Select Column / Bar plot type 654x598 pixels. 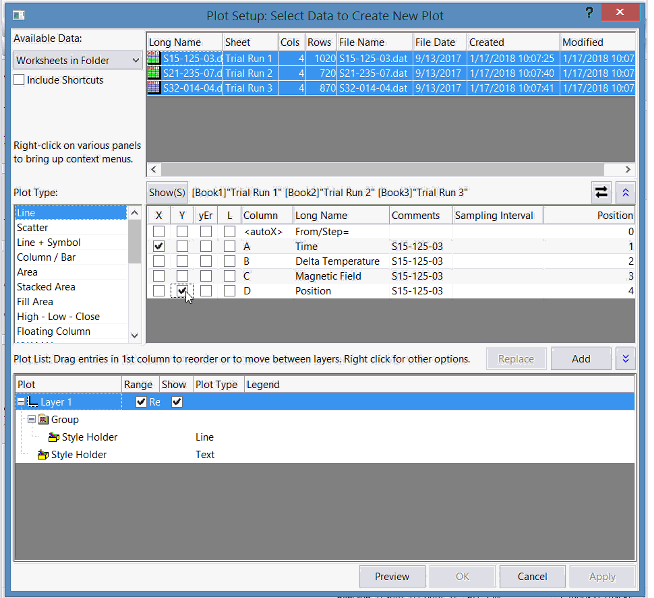(x=71, y=257)
